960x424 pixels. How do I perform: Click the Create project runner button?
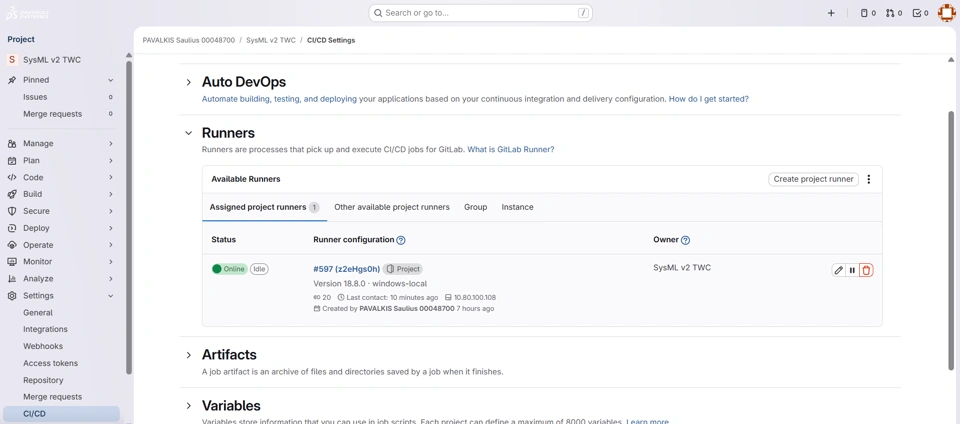(x=813, y=179)
